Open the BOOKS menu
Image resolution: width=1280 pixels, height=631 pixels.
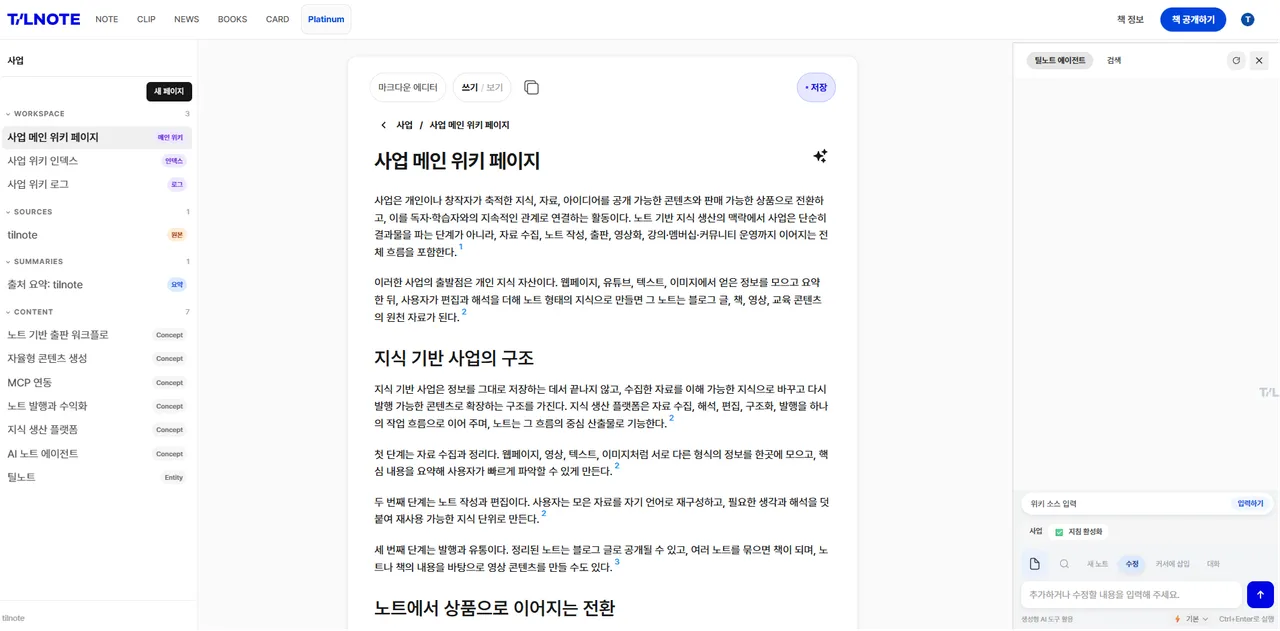[x=232, y=19]
